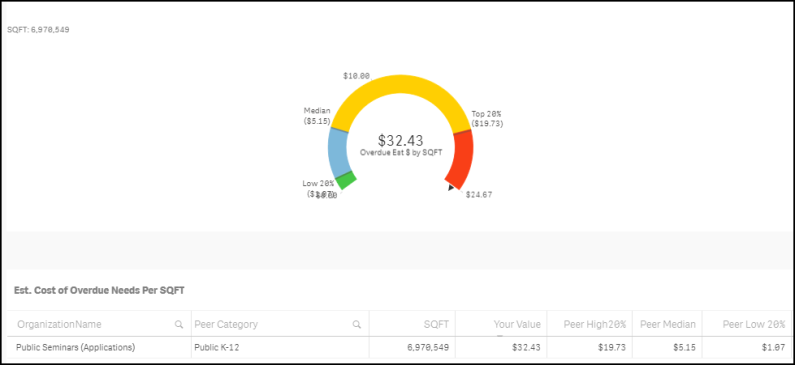Screen dimensions: 795x365
Task: Click the $24.67 gauge max label
Action: tap(479, 195)
